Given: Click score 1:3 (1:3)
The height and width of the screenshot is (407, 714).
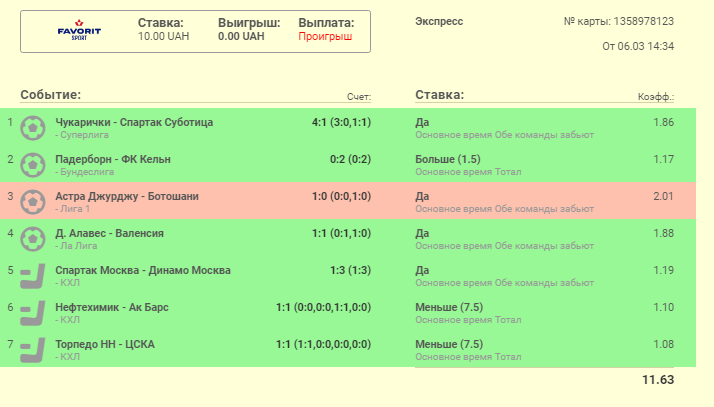Looking at the screenshot, I should click(x=351, y=270).
